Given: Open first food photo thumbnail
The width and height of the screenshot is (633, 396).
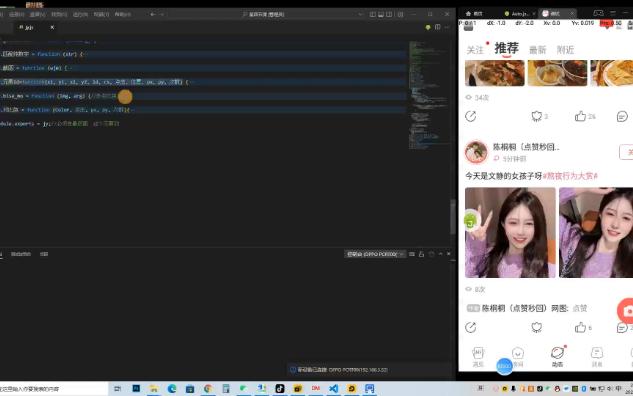Looking at the screenshot, I should pyautogui.click(x=495, y=73).
